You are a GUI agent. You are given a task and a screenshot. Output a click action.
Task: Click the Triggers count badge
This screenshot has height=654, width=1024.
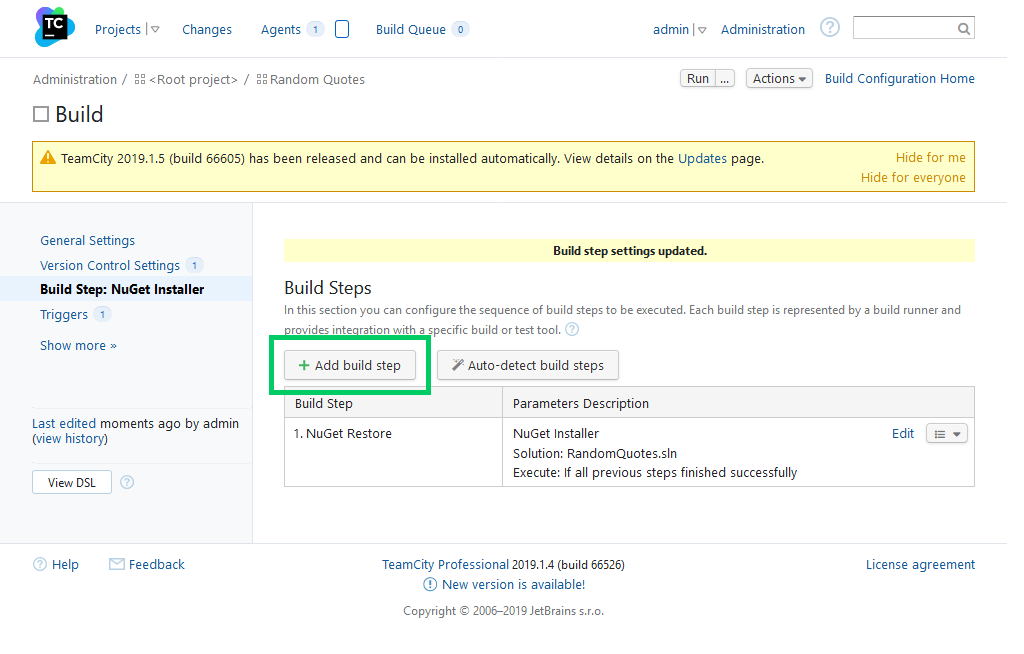[x=103, y=314]
